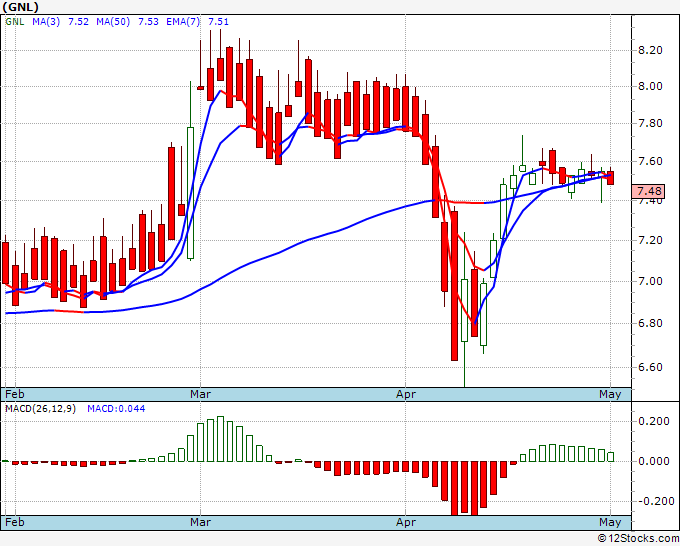Click the MA(3) legend label
The height and width of the screenshot is (546, 680).
pyautogui.click(x=46, y=22)
